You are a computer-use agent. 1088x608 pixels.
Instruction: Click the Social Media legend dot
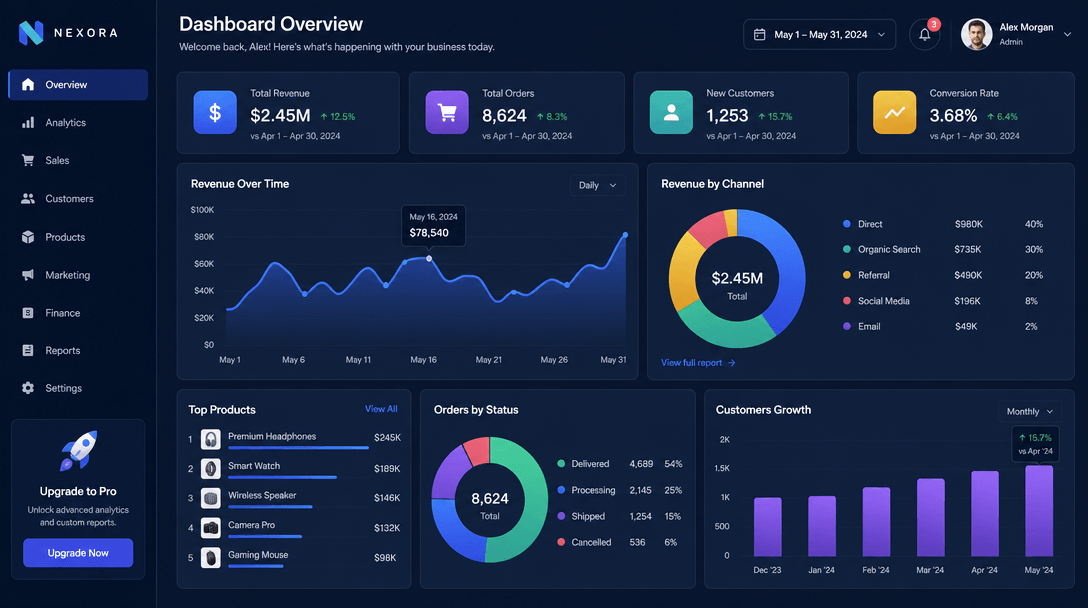click(847, 301)
